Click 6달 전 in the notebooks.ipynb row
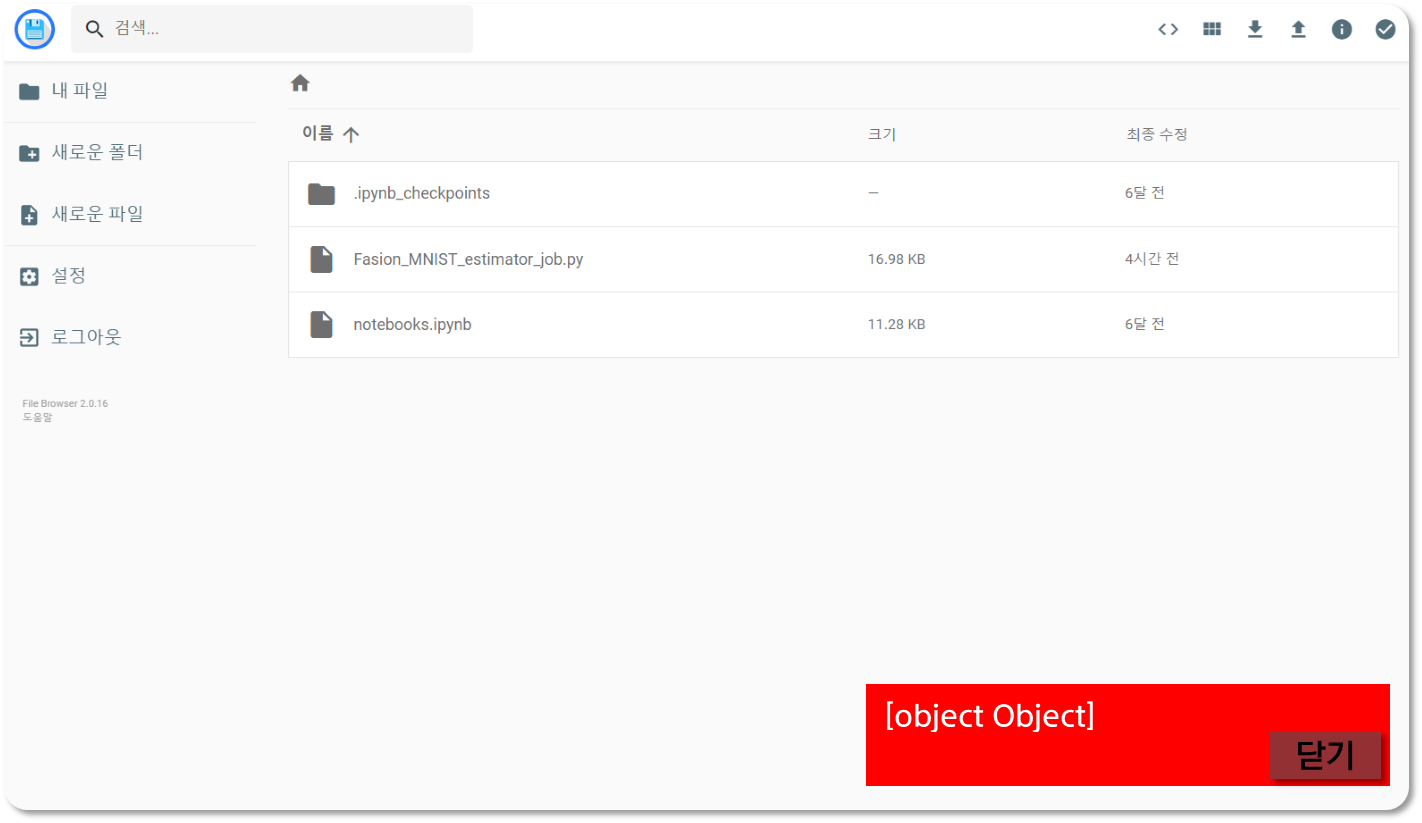 [1144, 324]
